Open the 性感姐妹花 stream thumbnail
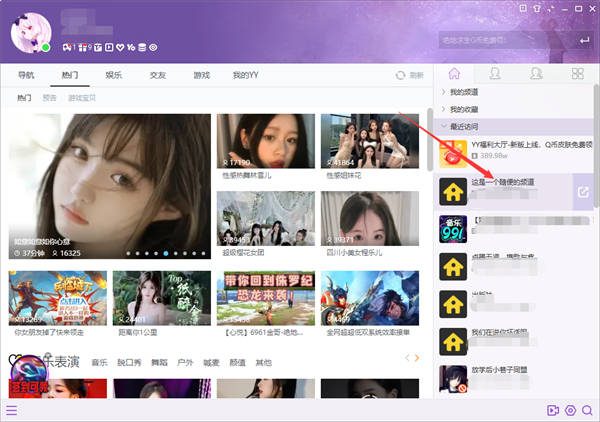 (370, 141)
